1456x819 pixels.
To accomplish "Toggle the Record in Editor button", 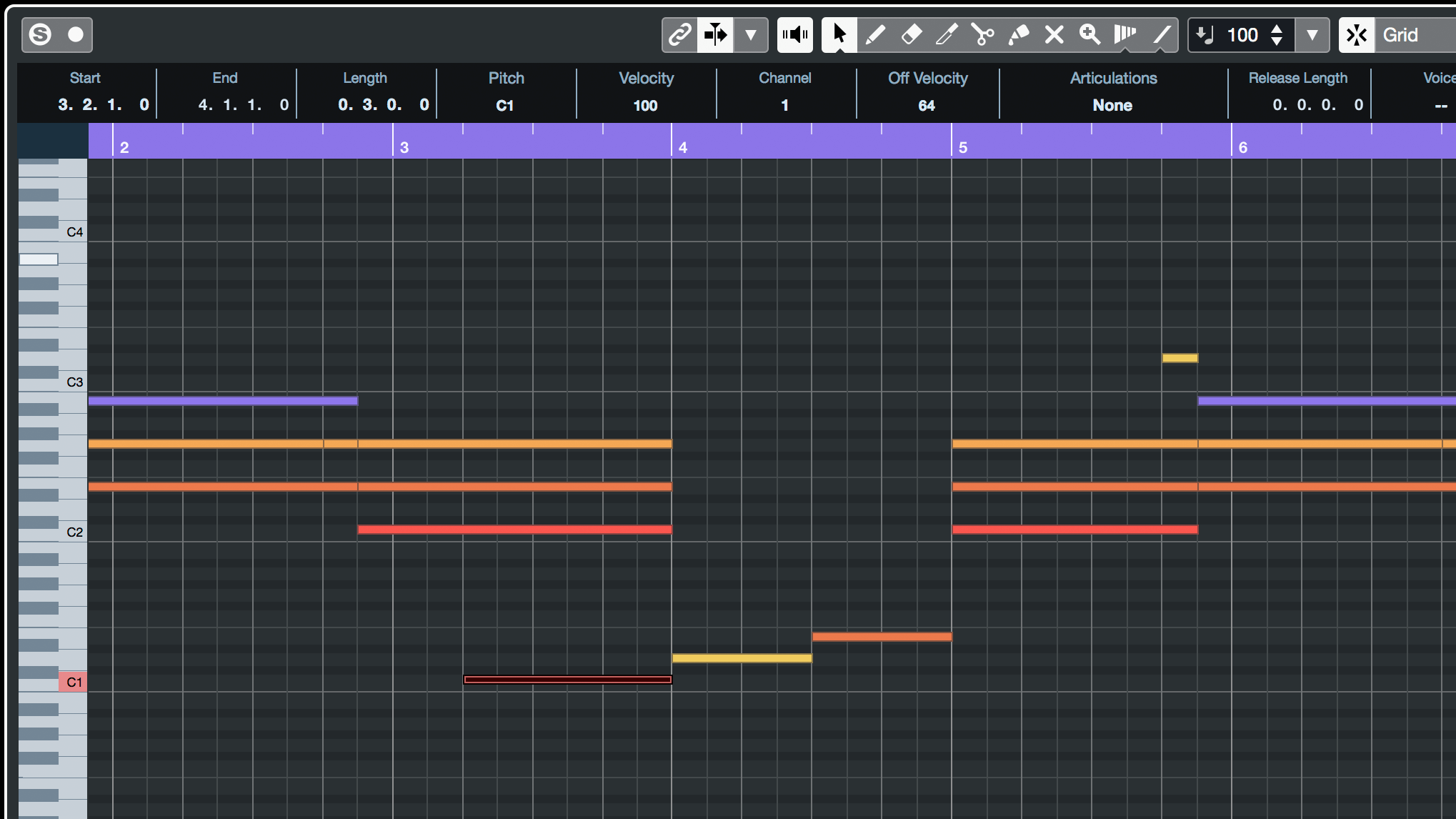I will (75, 34).
